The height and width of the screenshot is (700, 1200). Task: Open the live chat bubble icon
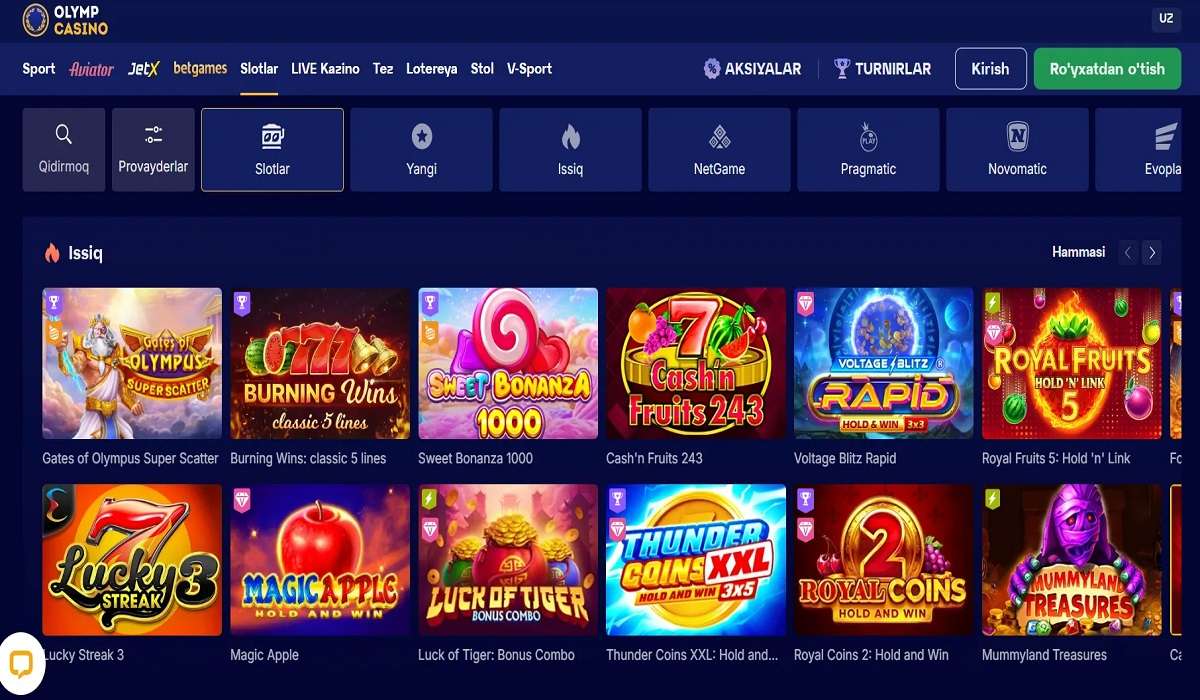21,664
